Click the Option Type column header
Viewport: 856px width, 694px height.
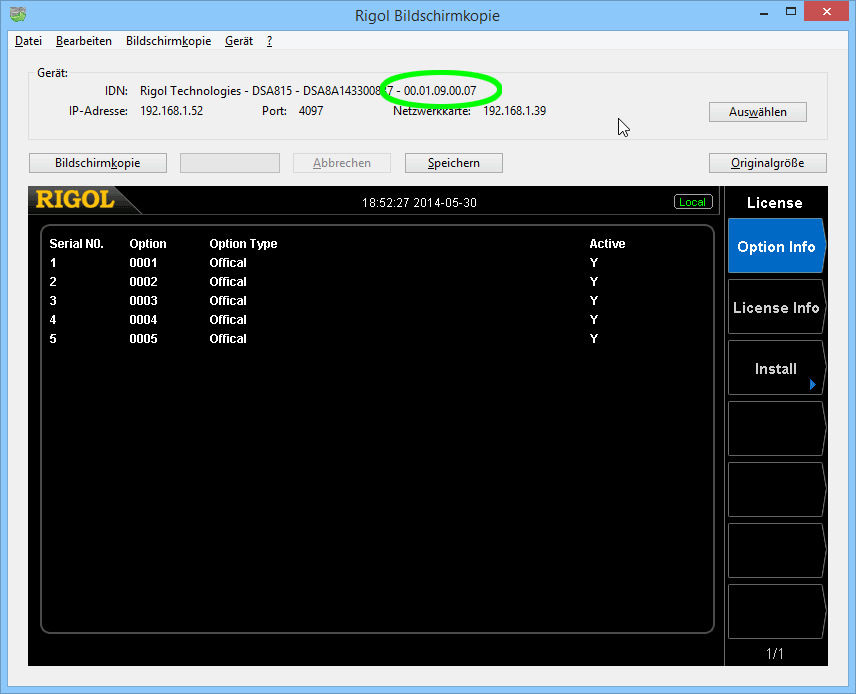click(x=243, y=244)
